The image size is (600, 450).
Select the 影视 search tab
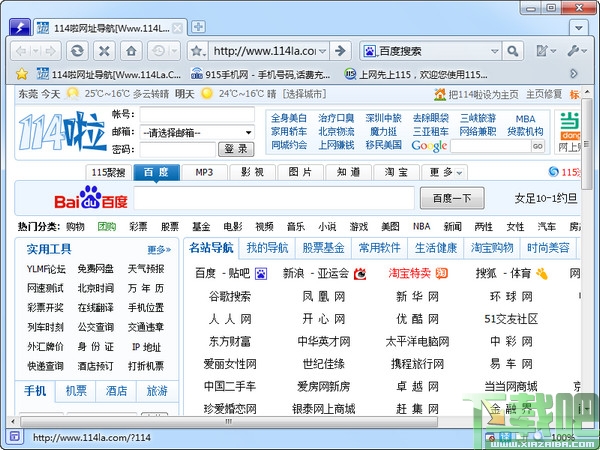[252, 172]
